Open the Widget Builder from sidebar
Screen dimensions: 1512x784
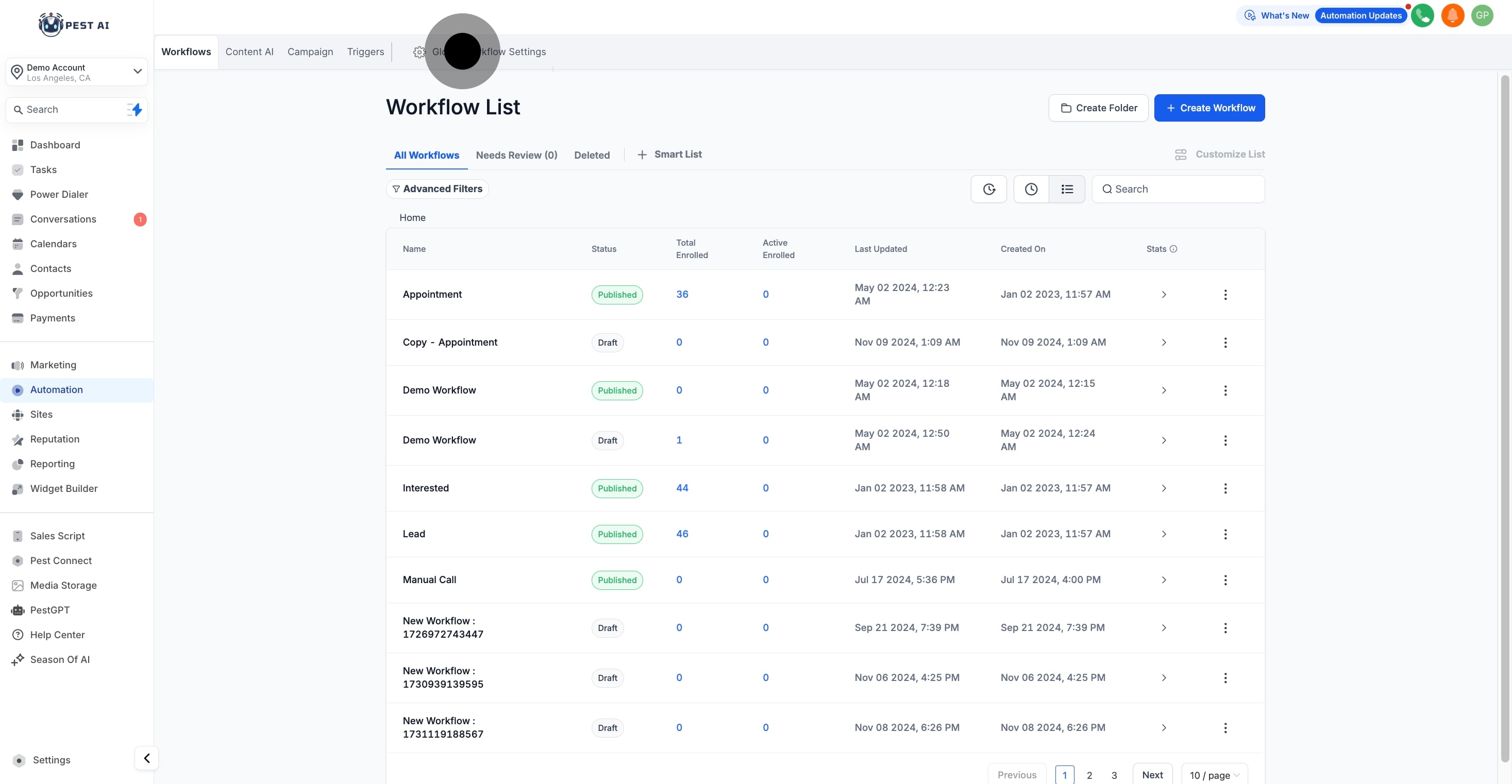(x=63, y=488)
